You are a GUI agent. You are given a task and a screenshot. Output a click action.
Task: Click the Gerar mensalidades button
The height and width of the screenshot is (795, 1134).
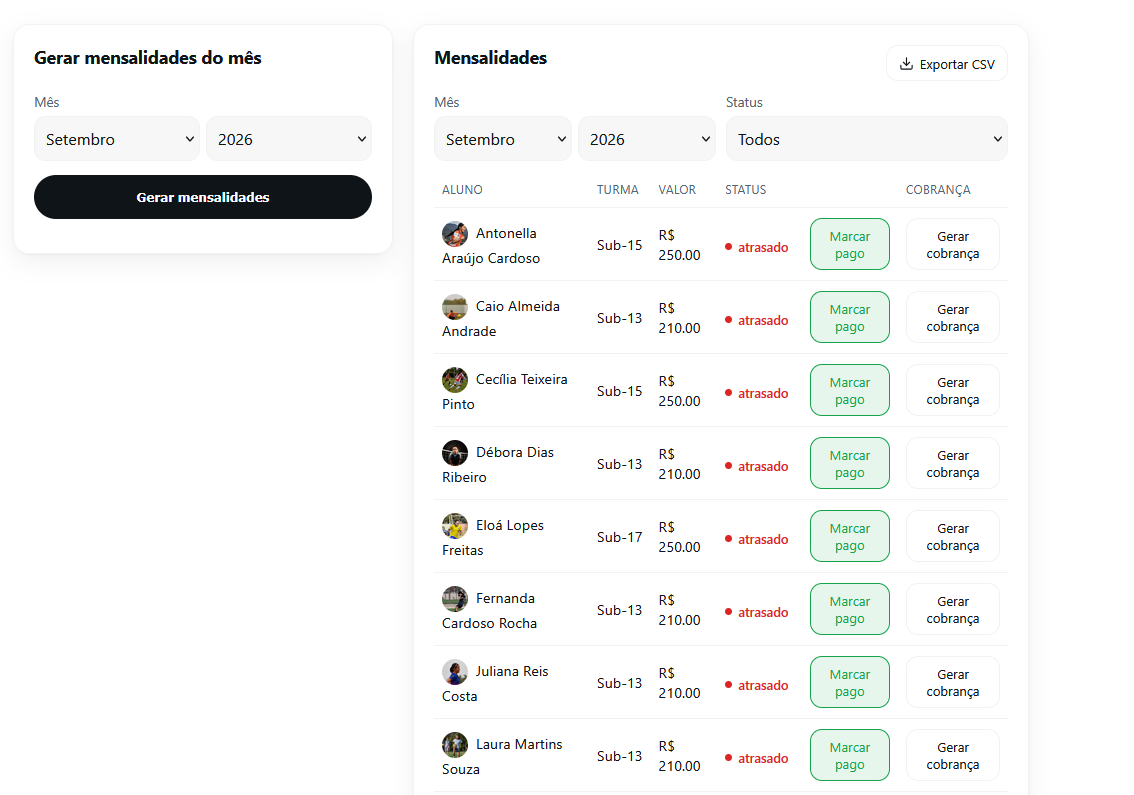click(x=202, y=197)
